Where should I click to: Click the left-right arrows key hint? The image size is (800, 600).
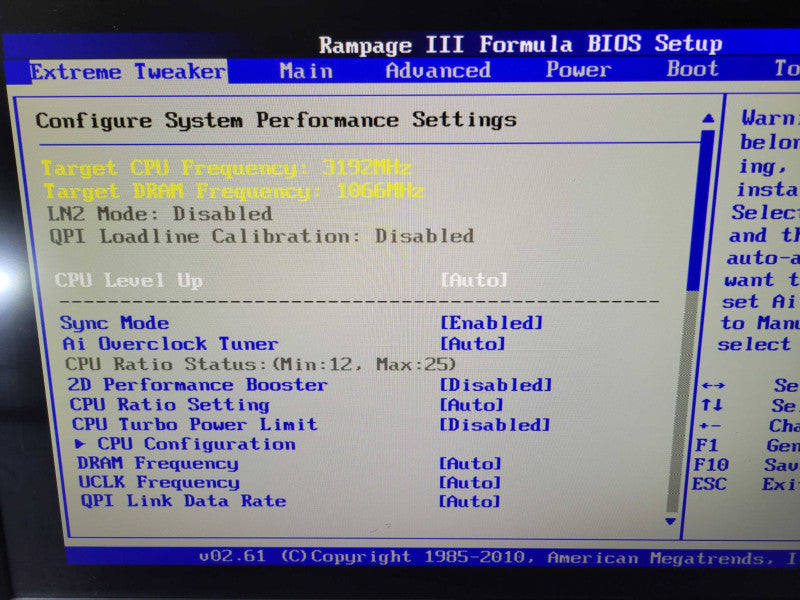[x=713, y=385]
